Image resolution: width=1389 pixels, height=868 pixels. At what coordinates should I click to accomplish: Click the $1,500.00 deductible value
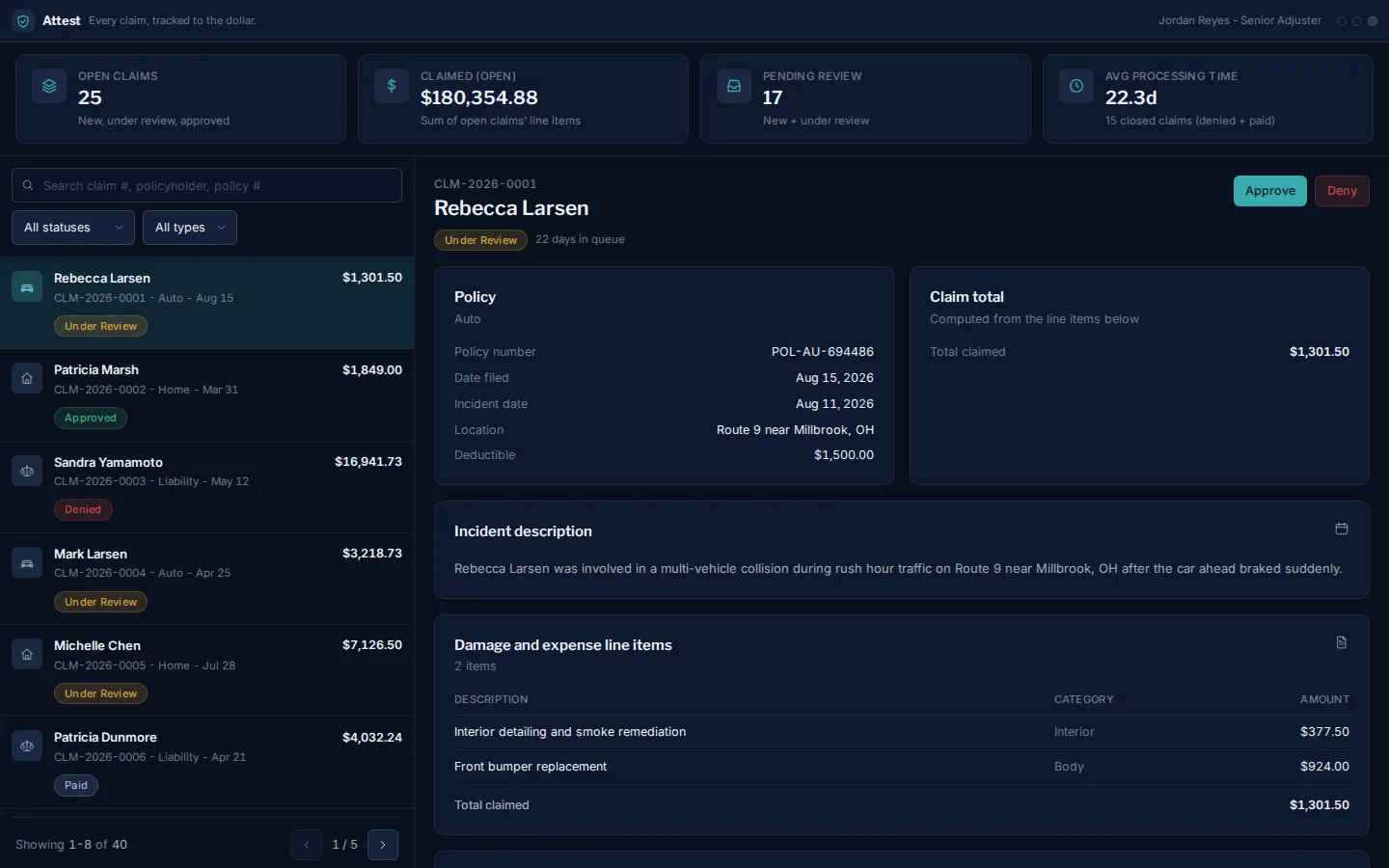[x=844, y=455]
